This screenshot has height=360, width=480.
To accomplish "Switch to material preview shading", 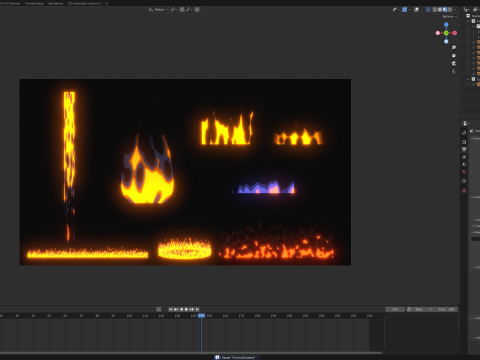I will [445, 10].
